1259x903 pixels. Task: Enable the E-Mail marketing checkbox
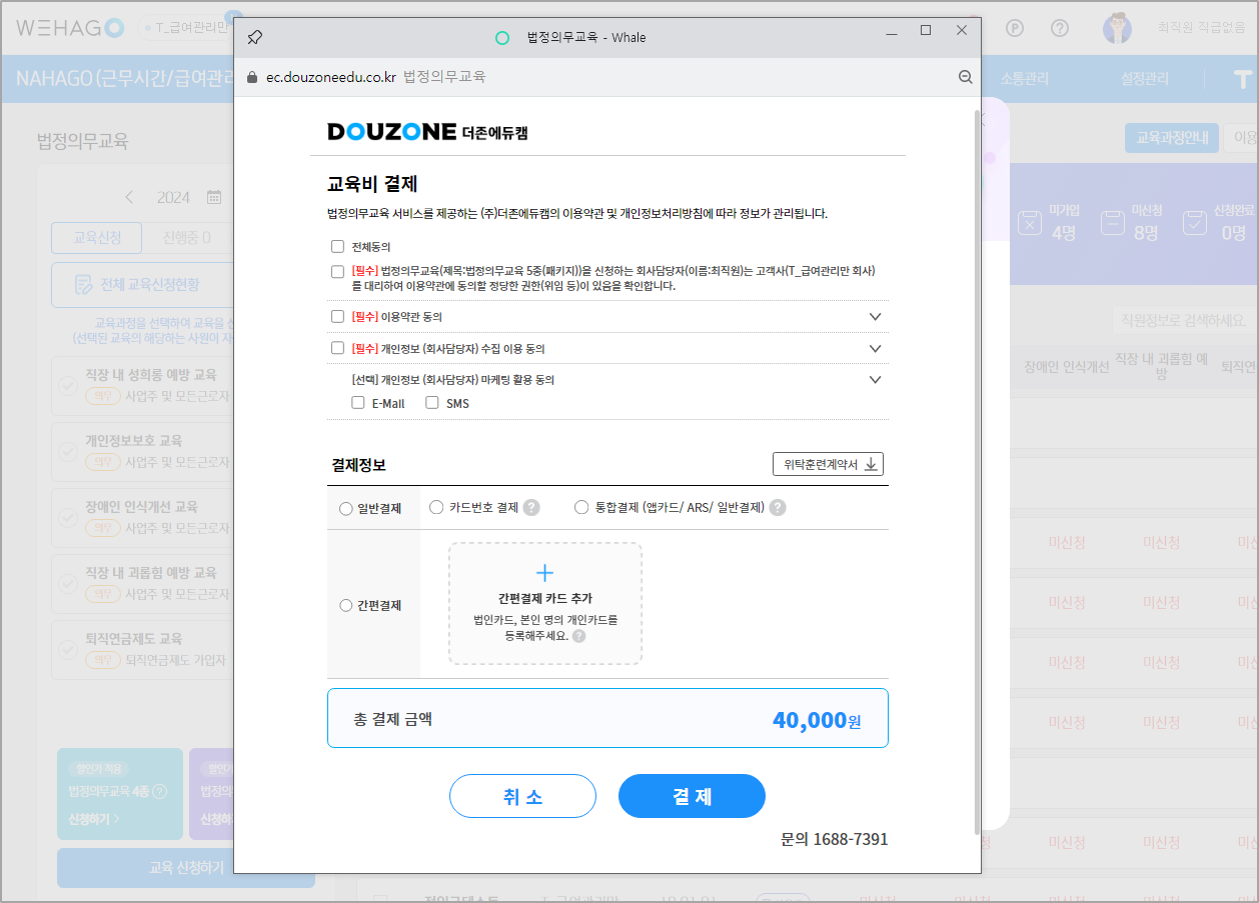coord(358,403)
